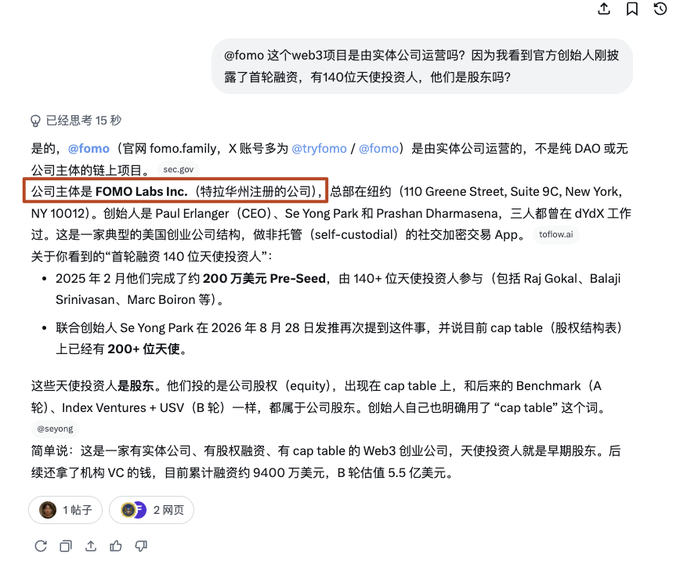Dislike the response with thumbs down

(x=141, y=546)
